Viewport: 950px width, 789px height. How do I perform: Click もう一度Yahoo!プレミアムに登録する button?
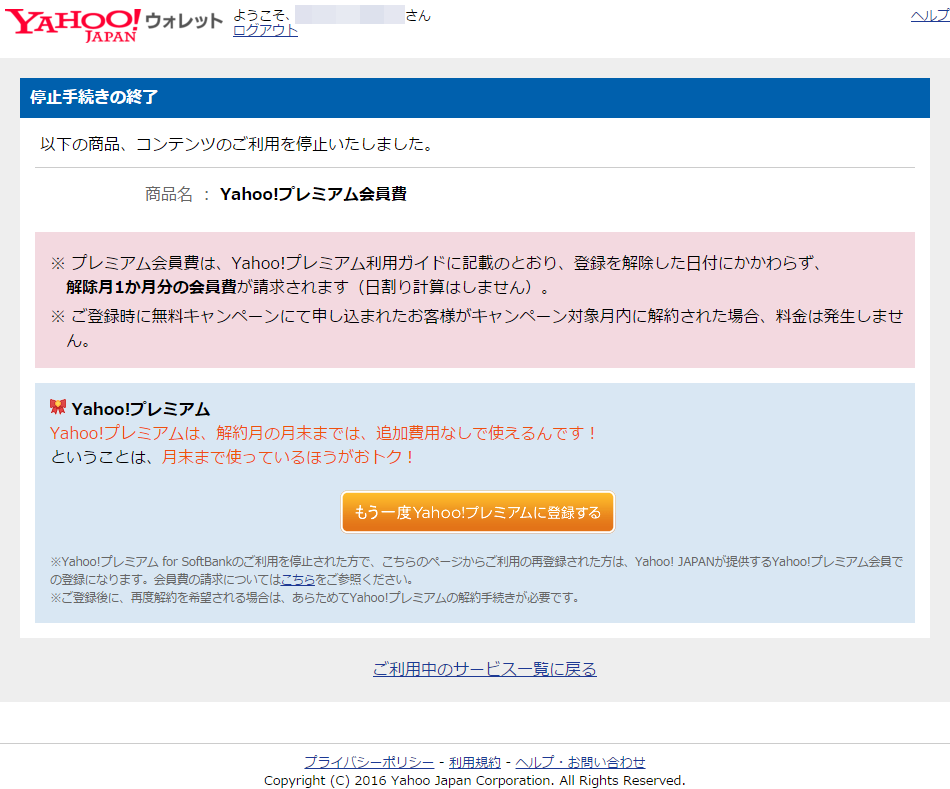(x=478, y=512)
